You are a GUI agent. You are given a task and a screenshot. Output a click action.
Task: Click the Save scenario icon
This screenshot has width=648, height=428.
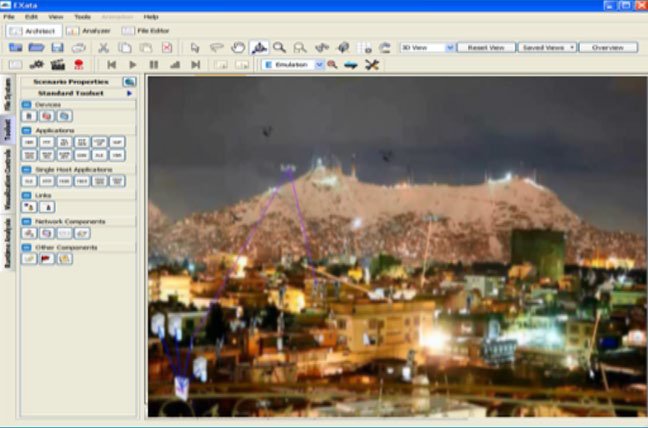(57, 47)
